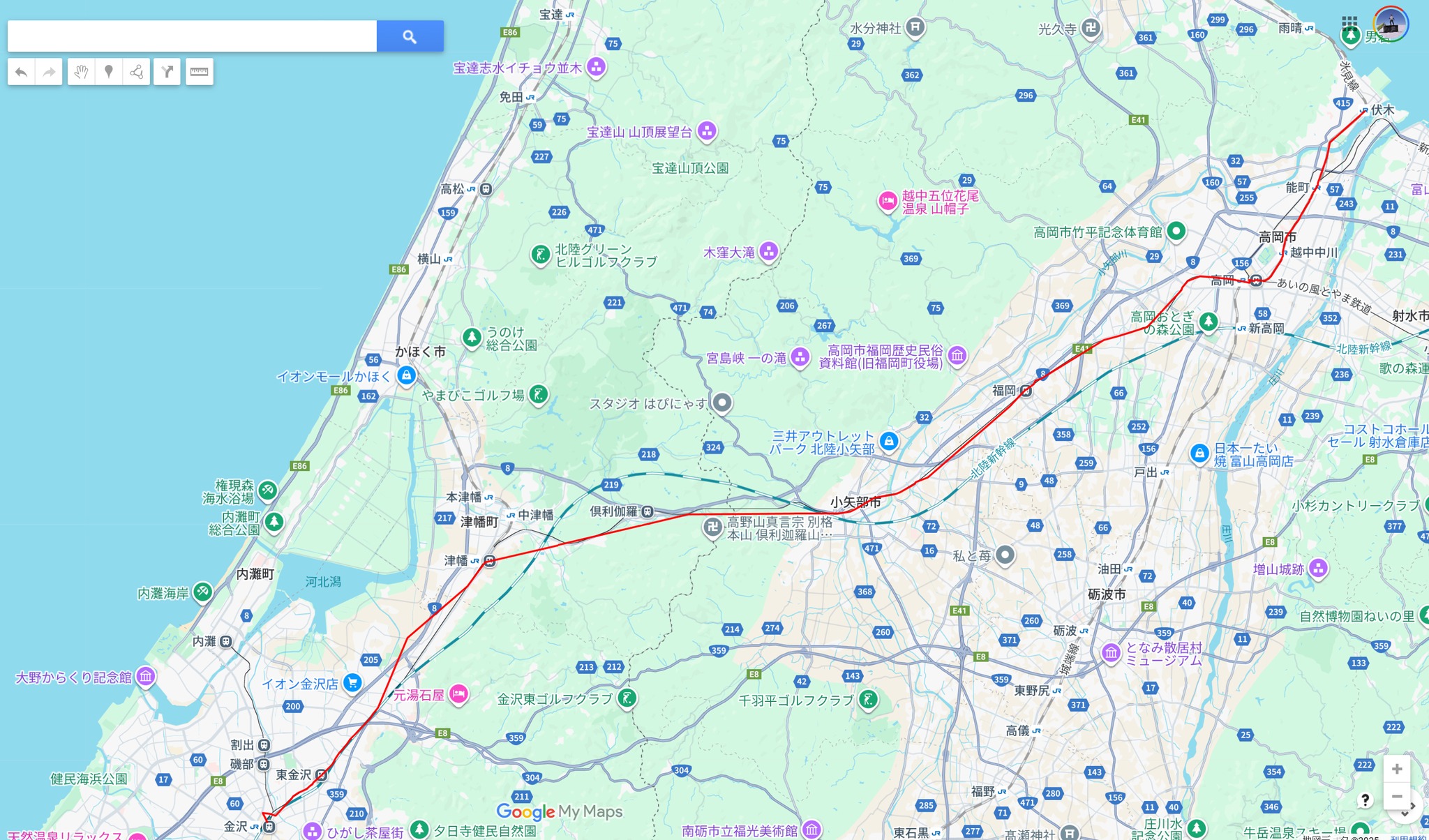1429x840 pixels.
Task: Click the イオンモールかほく shopping marker
Action: [x=406, y=375]
